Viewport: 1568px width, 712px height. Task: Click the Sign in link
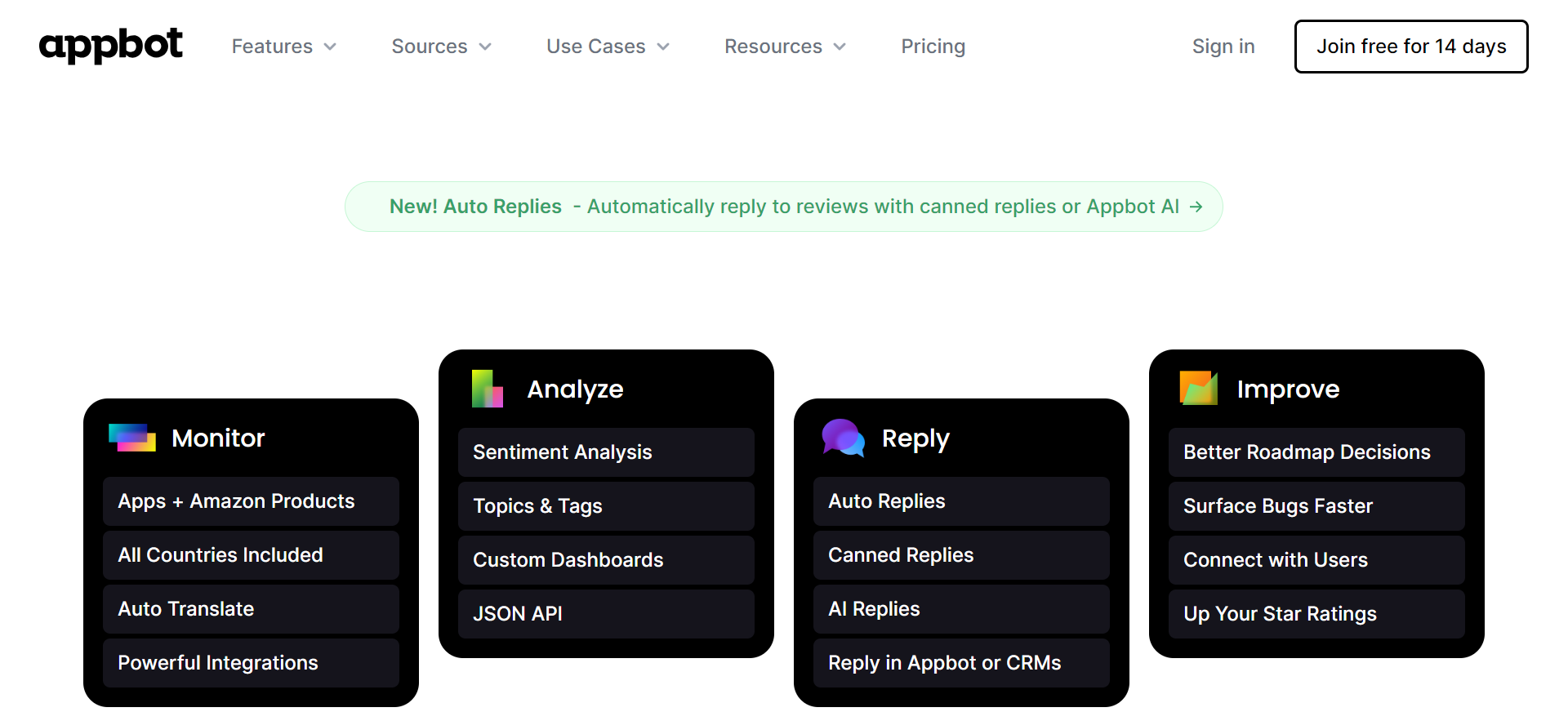click(x=1223, y=47)
